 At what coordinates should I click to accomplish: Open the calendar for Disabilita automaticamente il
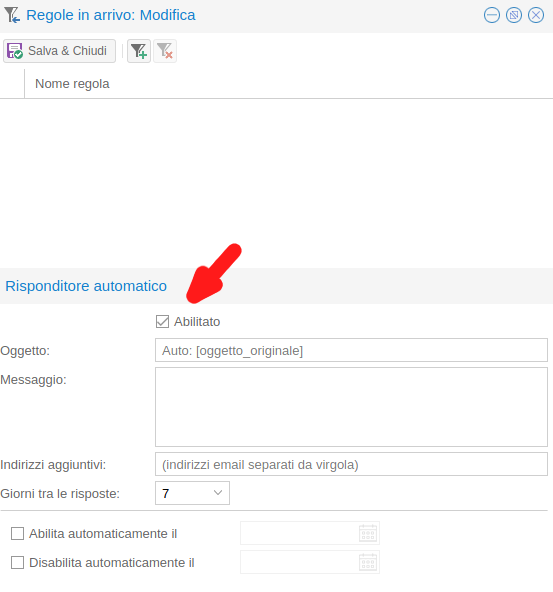(x=368, y=562)
